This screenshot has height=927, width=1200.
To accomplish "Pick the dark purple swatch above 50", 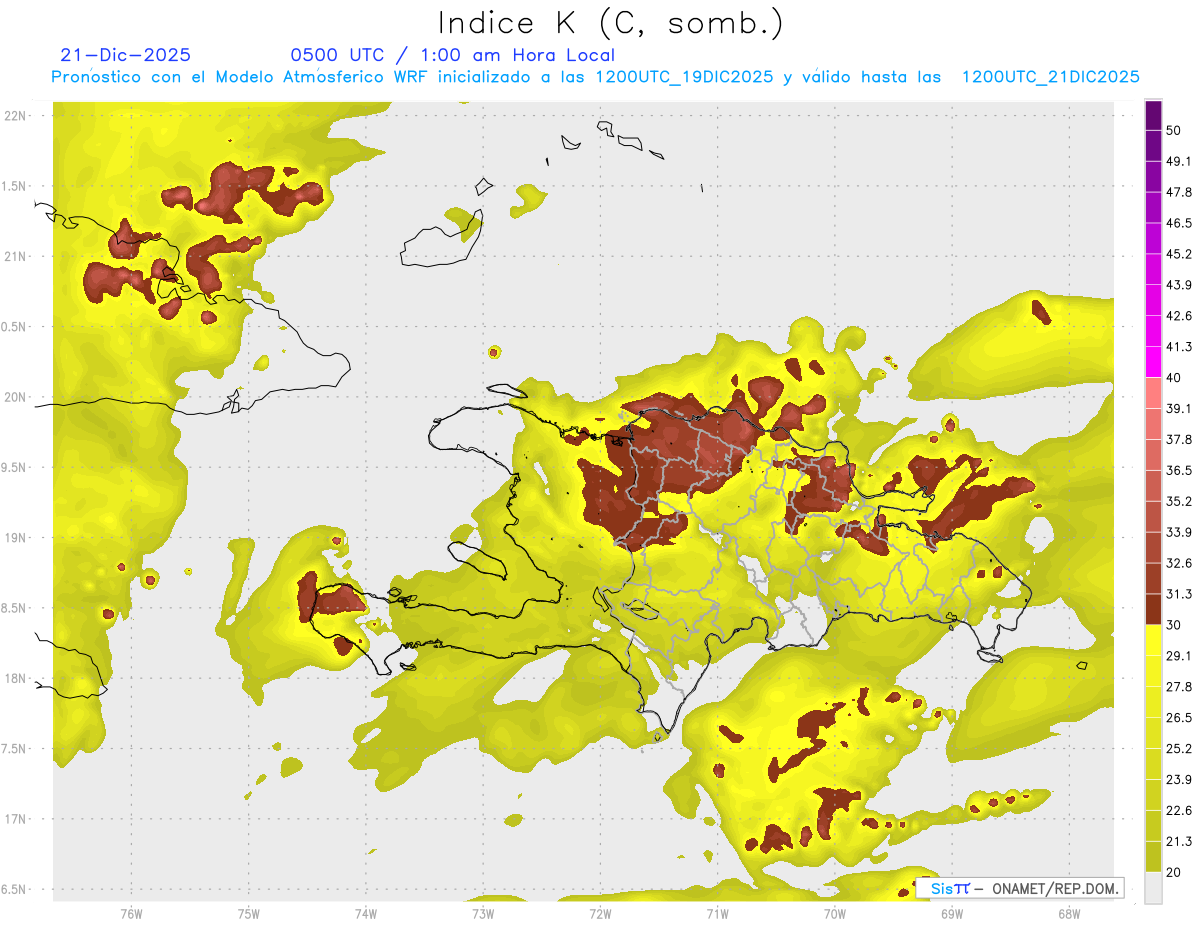I will (1153, 115).
